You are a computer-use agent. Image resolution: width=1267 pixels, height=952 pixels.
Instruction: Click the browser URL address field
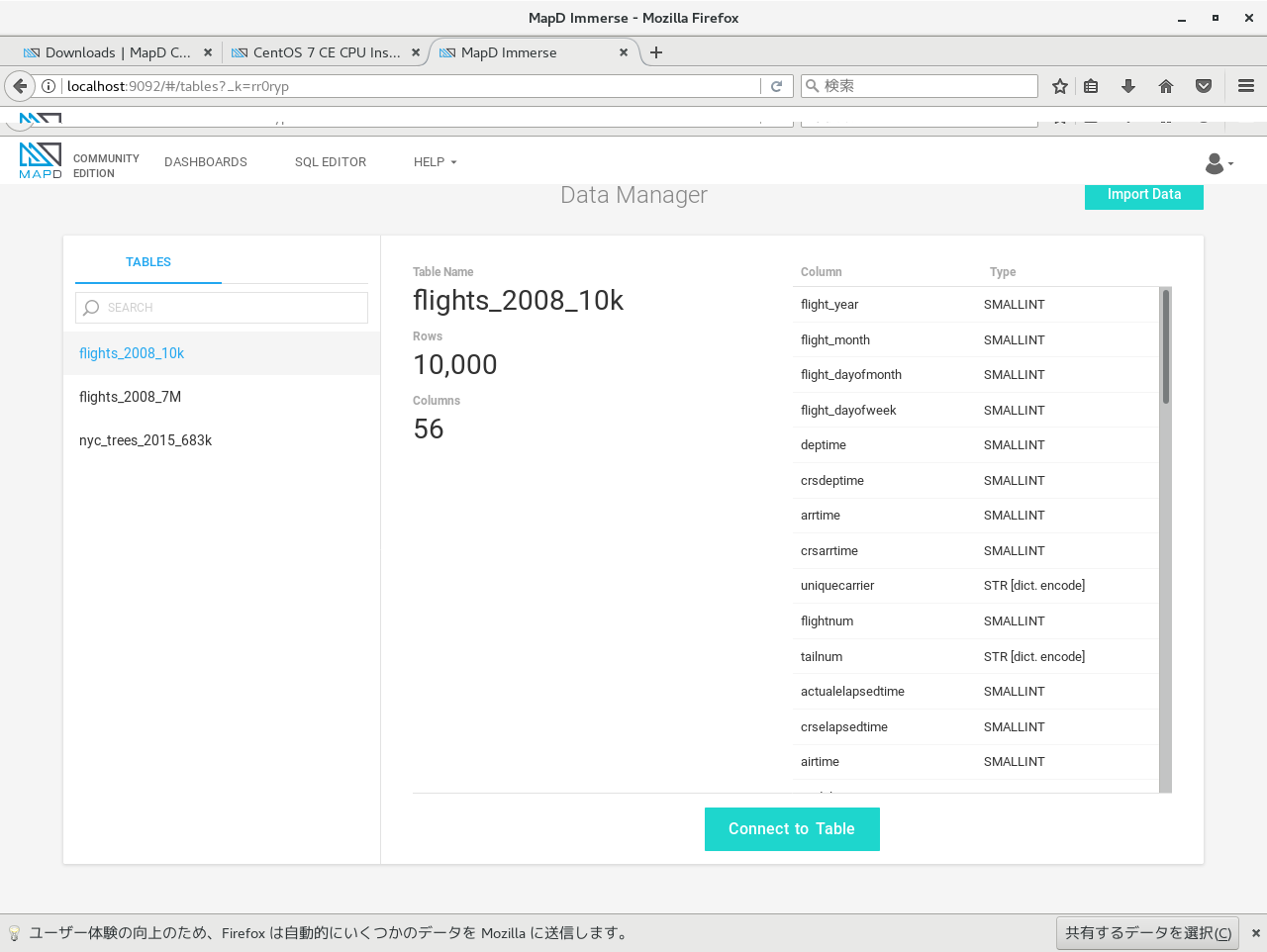(x=411, y=86)
